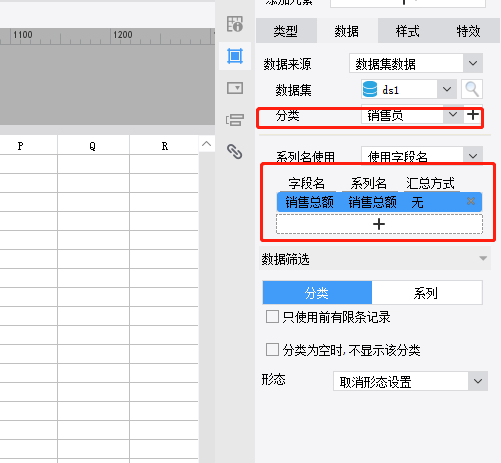Select the floating element sidebar icon
This screenshot has width=501, height=463.
coord(235,56)
